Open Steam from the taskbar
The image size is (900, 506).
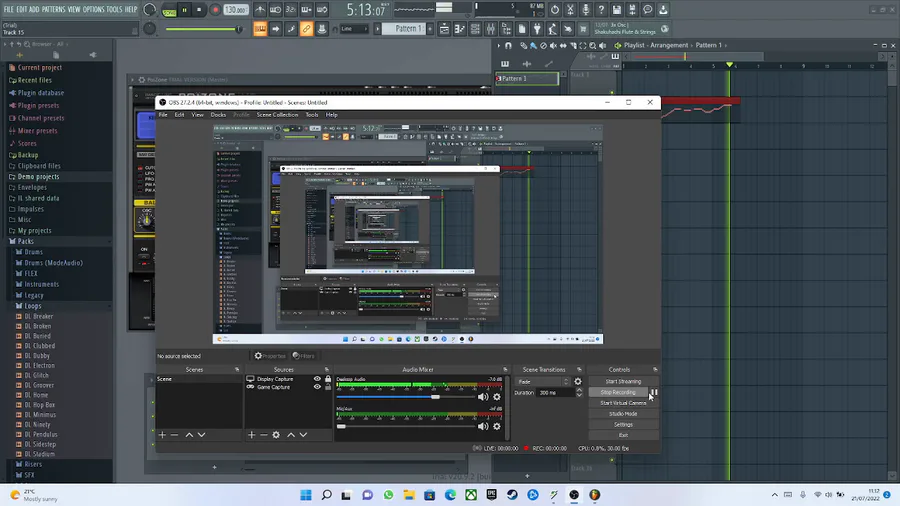click(x=512, y=495)
